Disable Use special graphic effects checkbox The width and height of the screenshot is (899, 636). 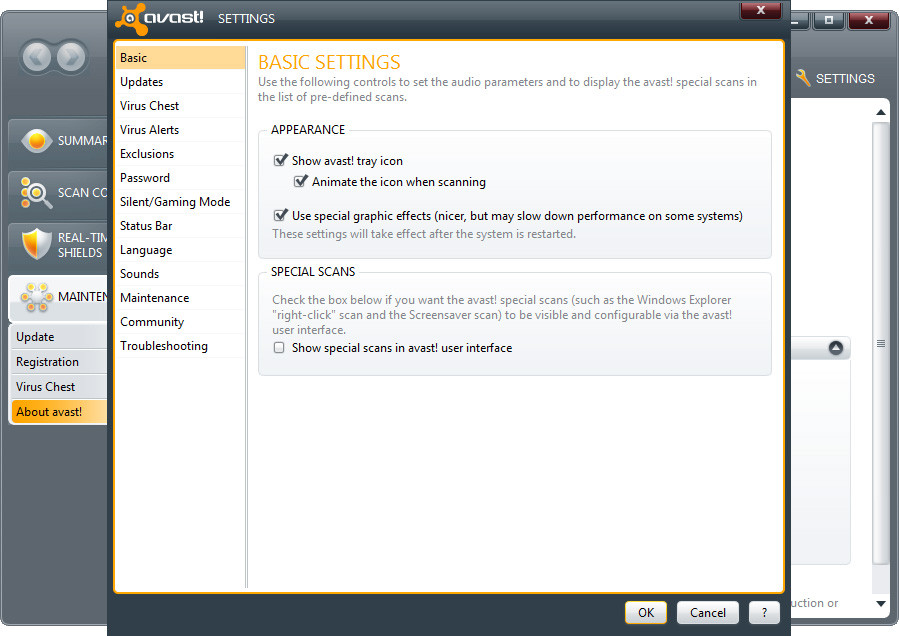tap(280, 215)
